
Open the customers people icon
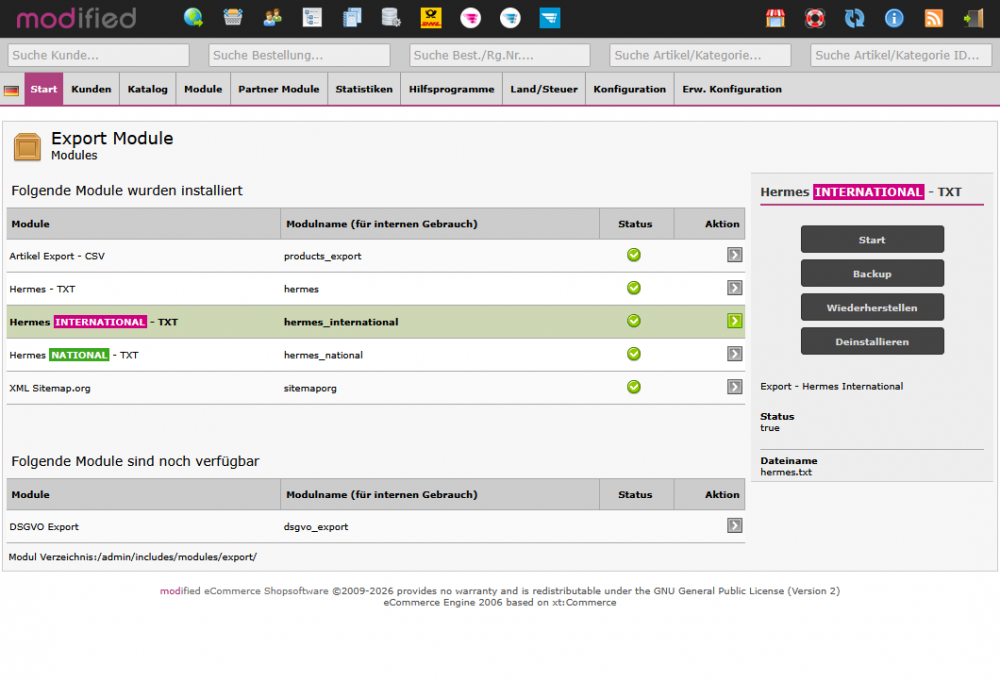[x=272, y=17]
